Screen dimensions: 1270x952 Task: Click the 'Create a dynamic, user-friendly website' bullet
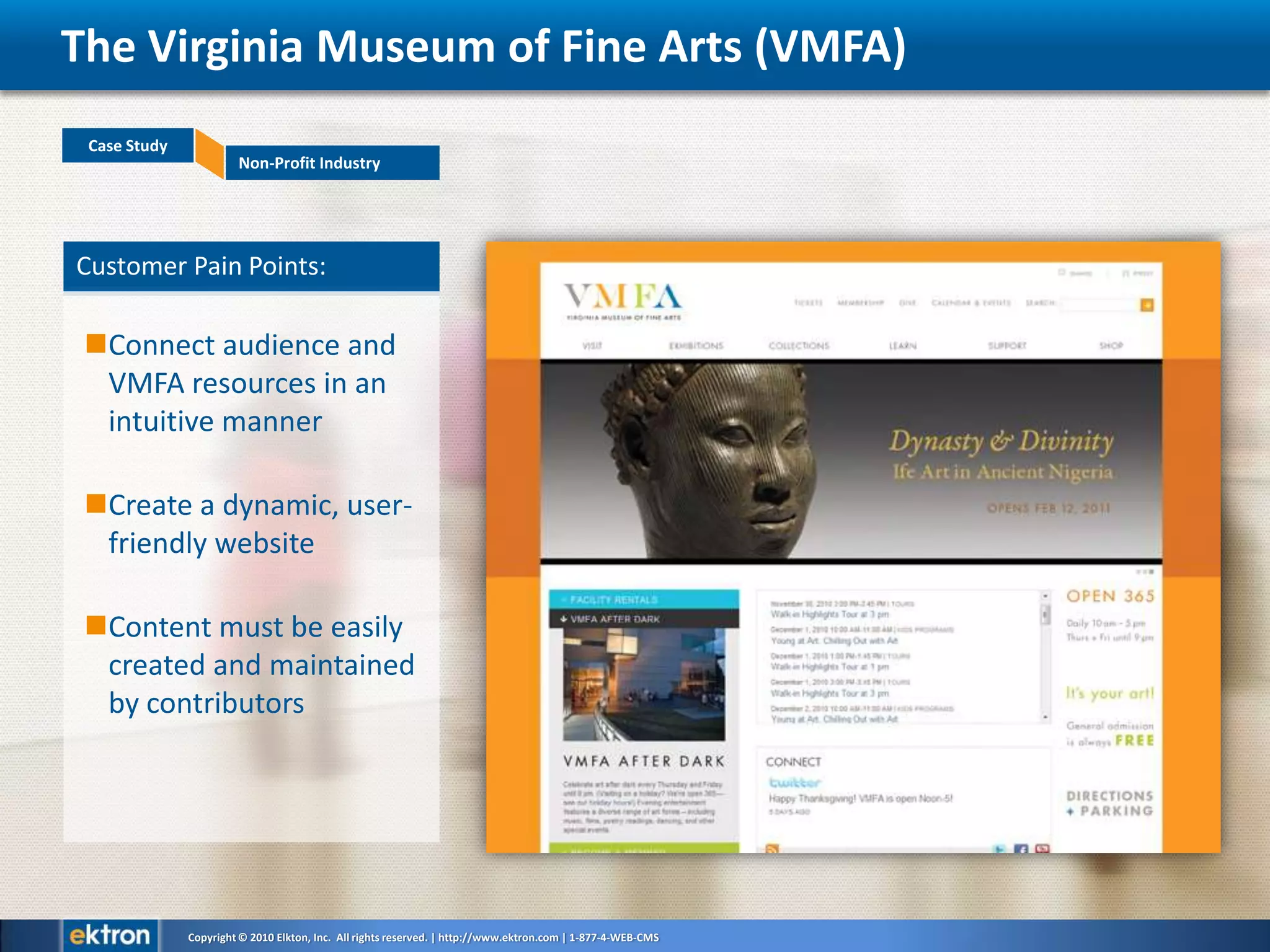(249, 524)
